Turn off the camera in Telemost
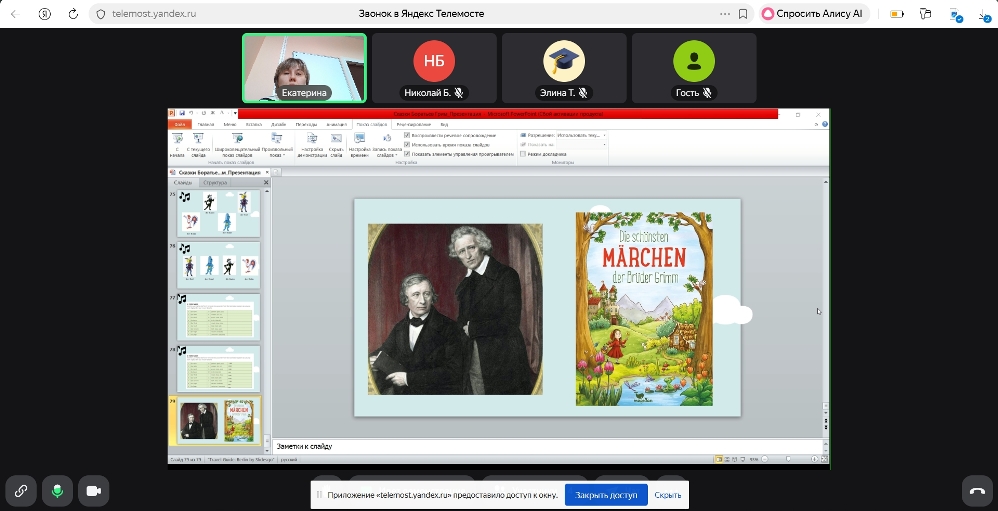Image resolution: width=998 pixels, height=511 pixels. tap(94, 490)
